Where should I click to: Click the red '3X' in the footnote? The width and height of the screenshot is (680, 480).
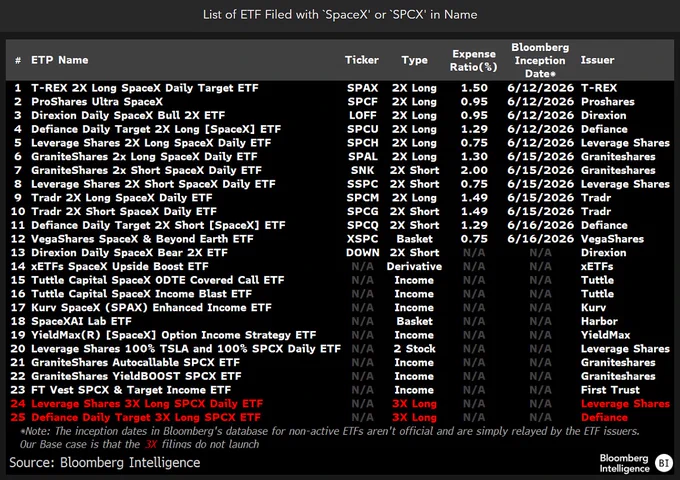pos(150,444)
